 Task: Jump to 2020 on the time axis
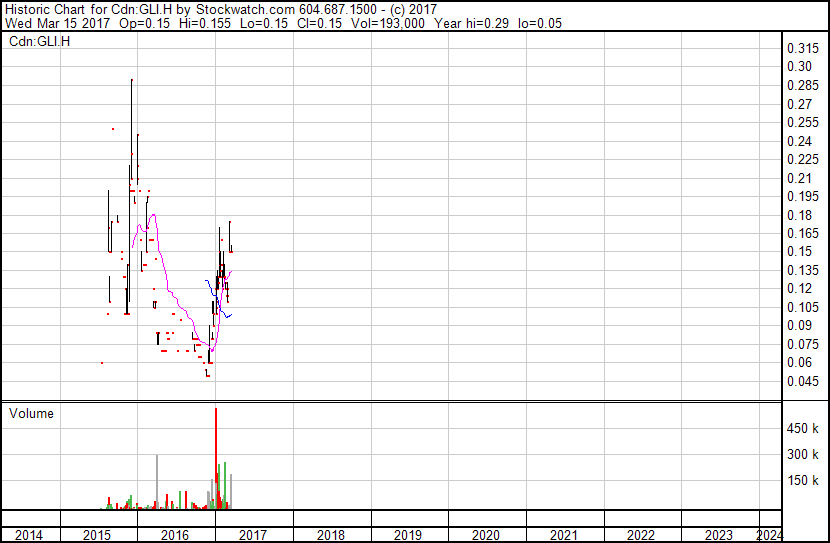[x=486, y=535]
